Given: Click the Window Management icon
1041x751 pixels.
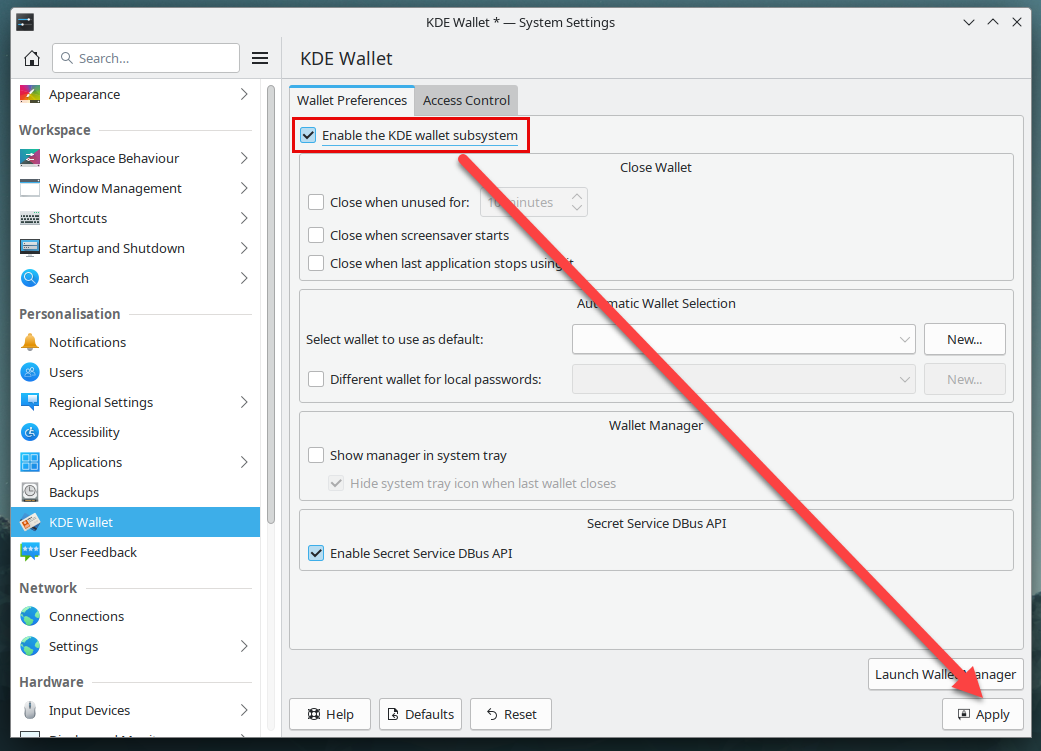Looking at the screenshot, I should coord(30,189).
